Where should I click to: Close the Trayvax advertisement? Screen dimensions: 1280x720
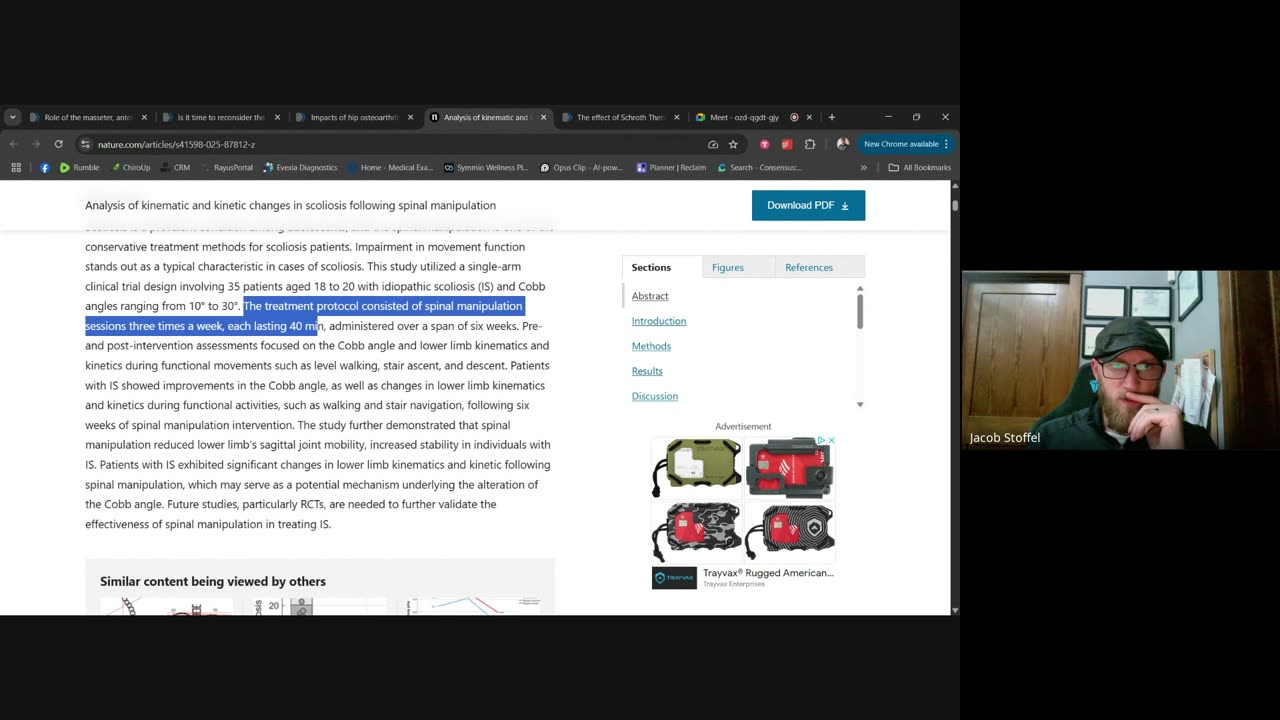(x=831, y=440)
